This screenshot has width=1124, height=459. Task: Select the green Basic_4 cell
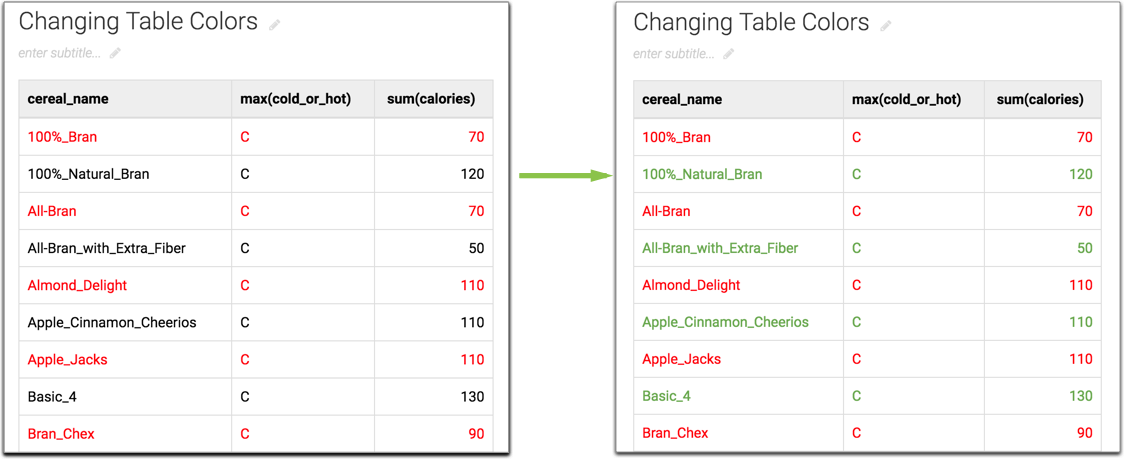(x=666, y=396)
